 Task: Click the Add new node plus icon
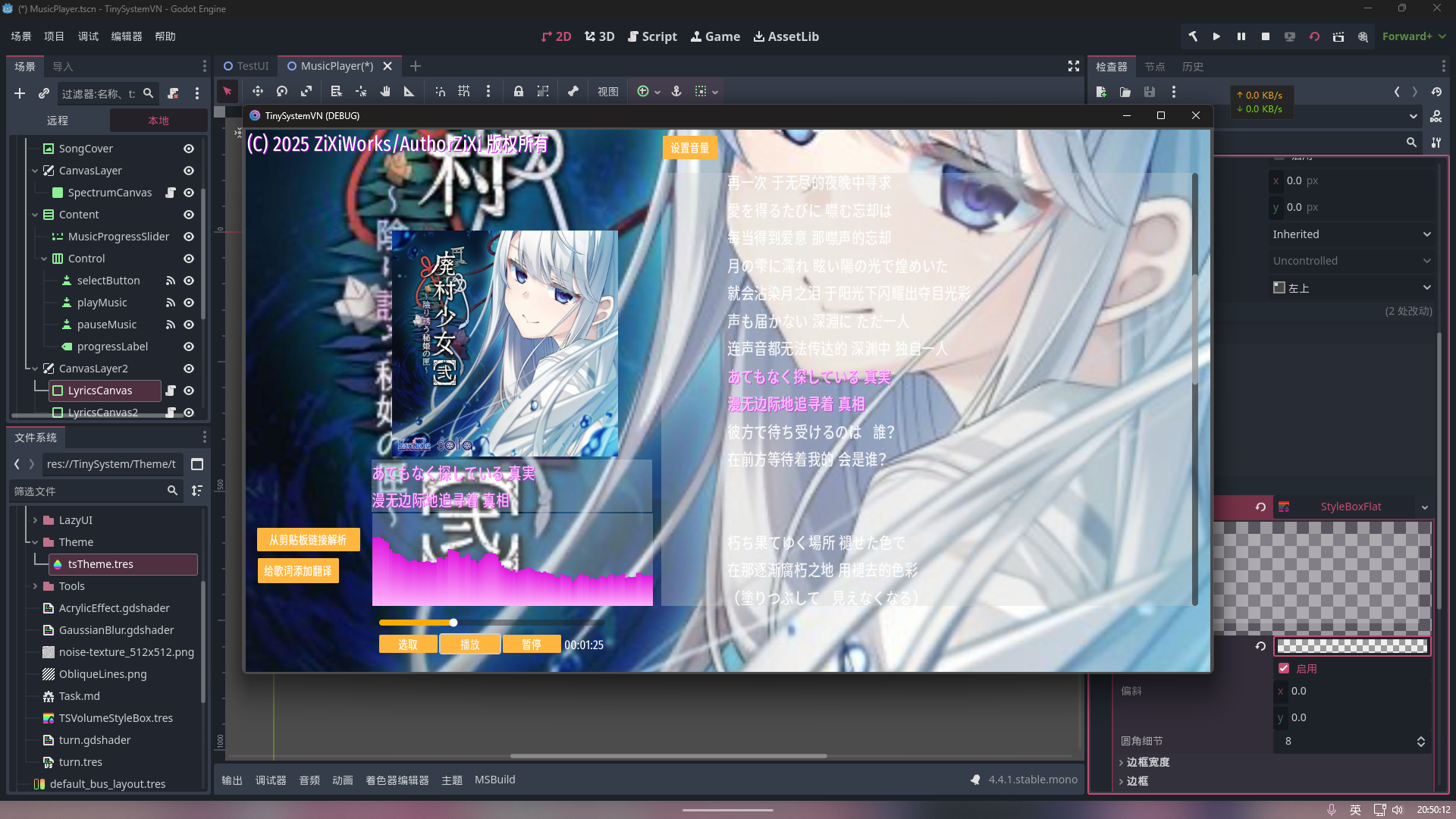[20, 93]
